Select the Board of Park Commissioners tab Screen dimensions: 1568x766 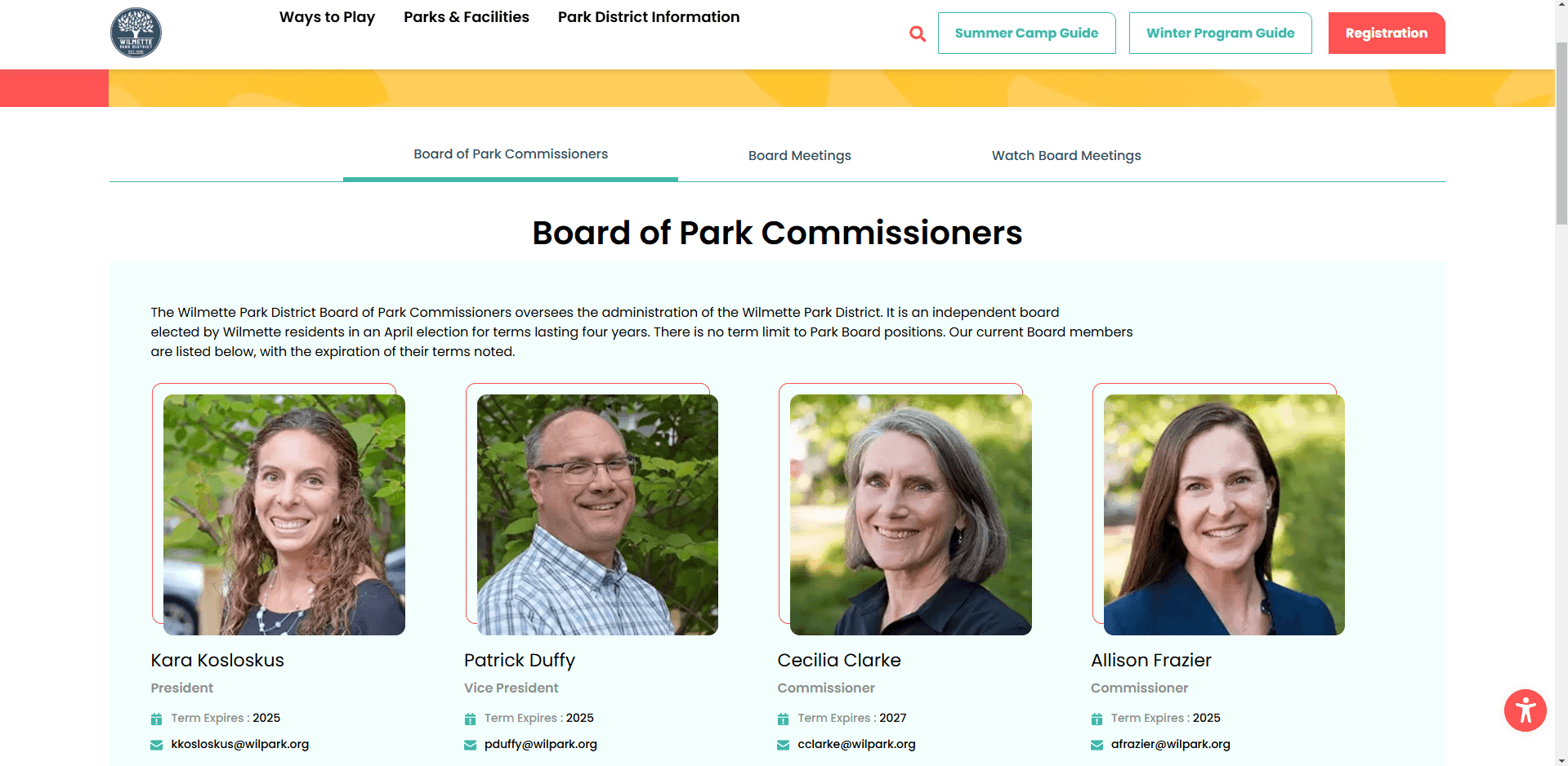pos(511,154)
